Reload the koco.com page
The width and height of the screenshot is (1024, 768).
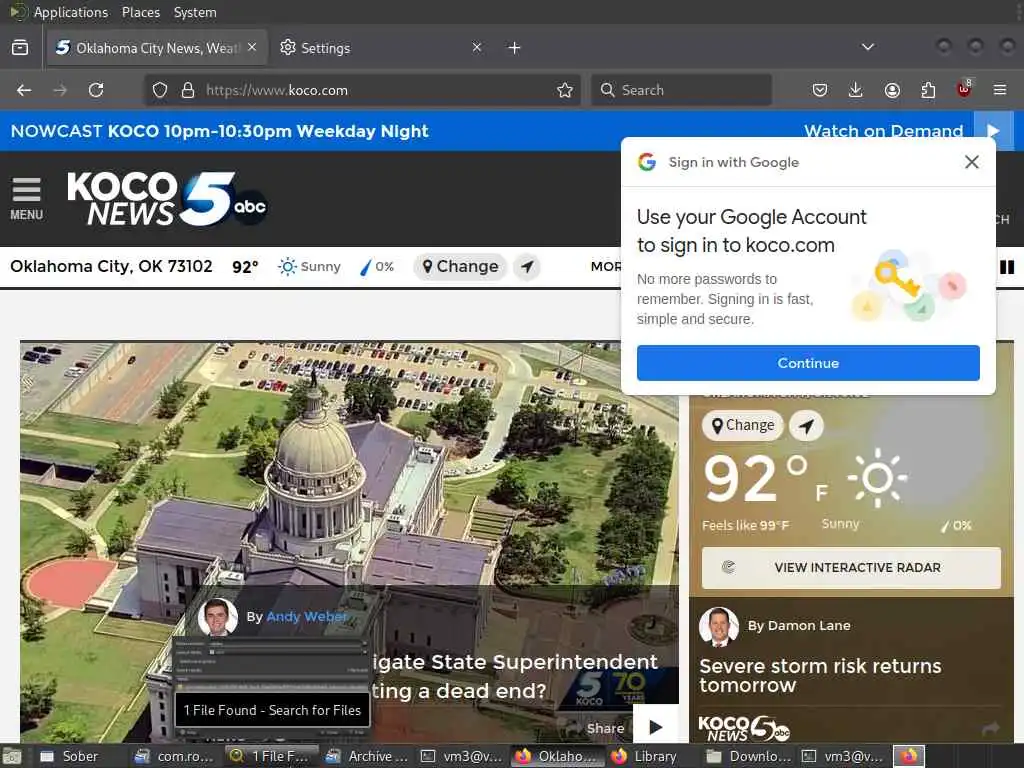click(96, 90)
